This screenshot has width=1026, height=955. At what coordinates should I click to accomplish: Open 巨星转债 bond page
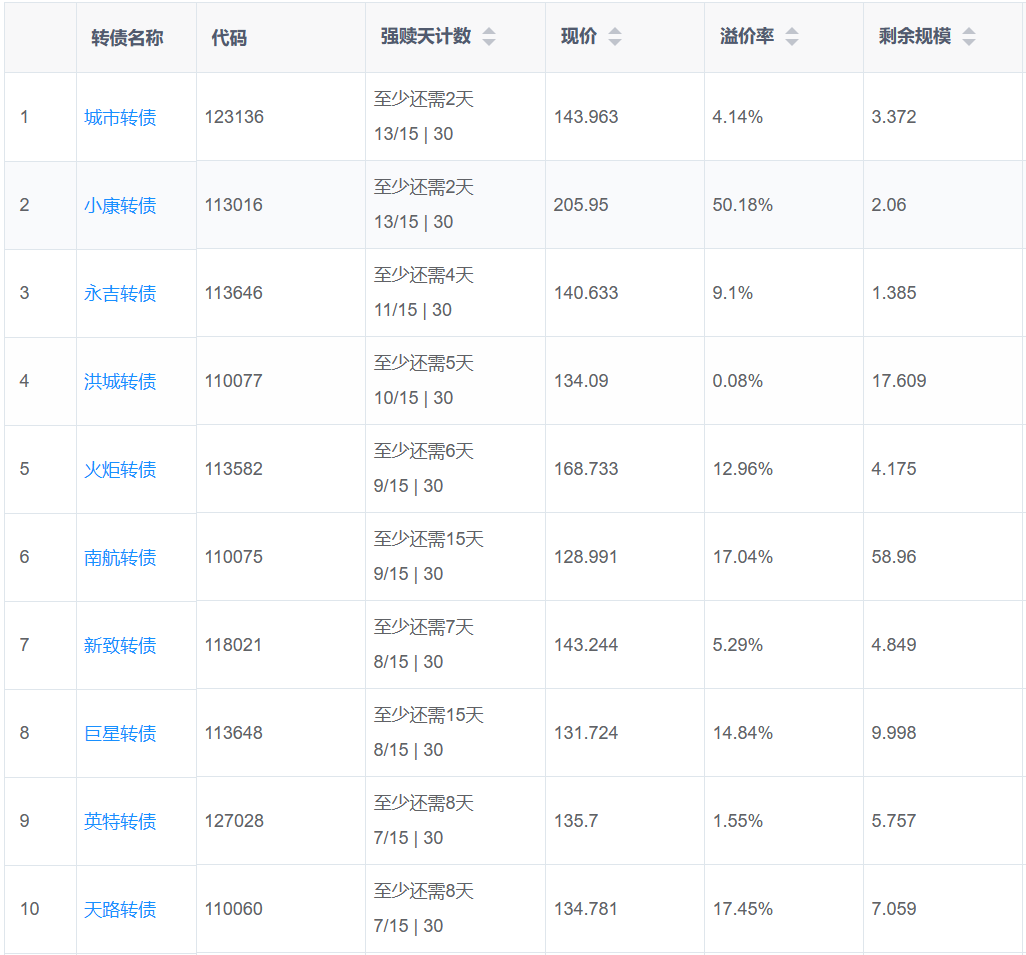tap(120, 734)
